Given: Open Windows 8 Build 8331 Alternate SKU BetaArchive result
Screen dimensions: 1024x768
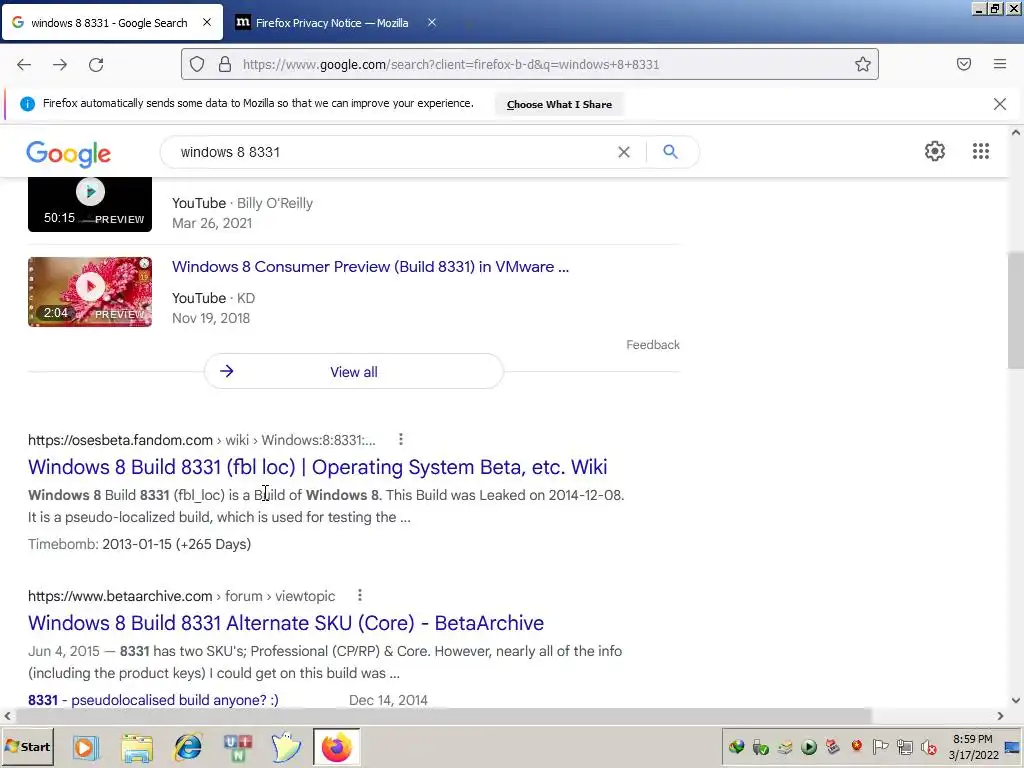Looking at the screenshot, I should pos(286,623).
